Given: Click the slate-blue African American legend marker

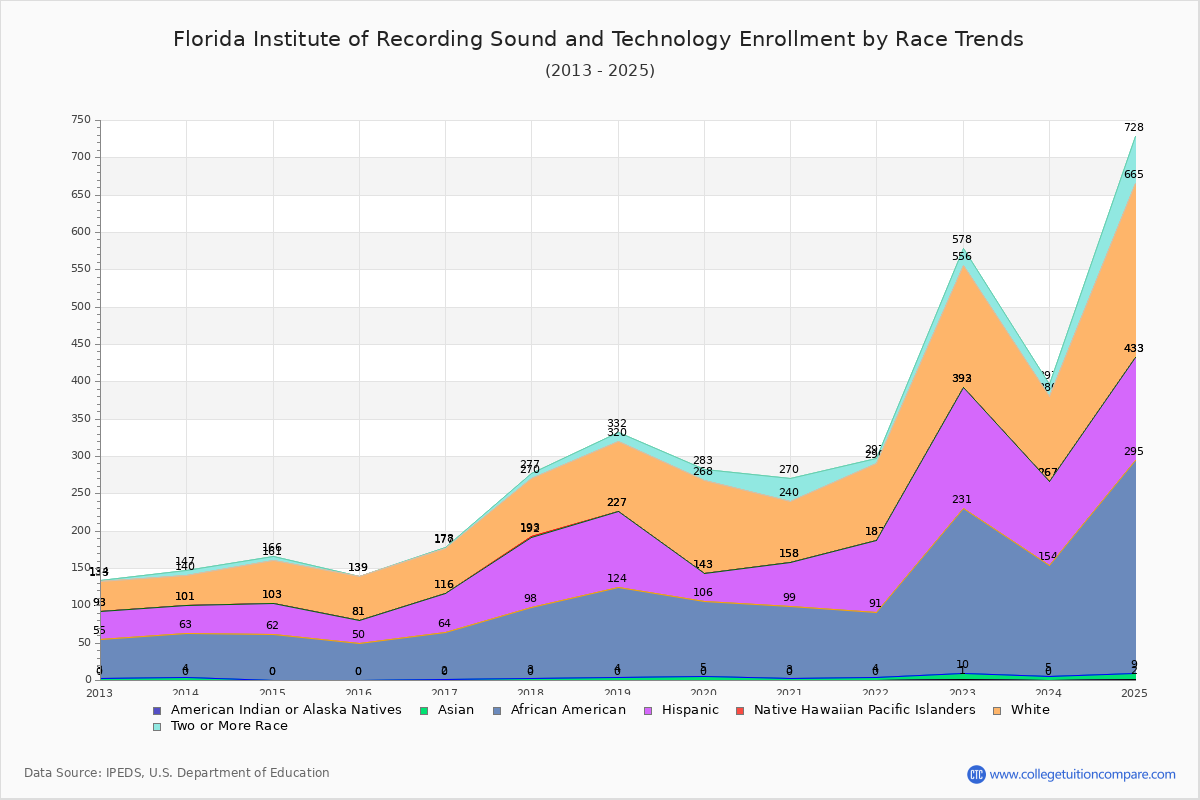Looking at the screenshot, I should (x=496, y=710).
